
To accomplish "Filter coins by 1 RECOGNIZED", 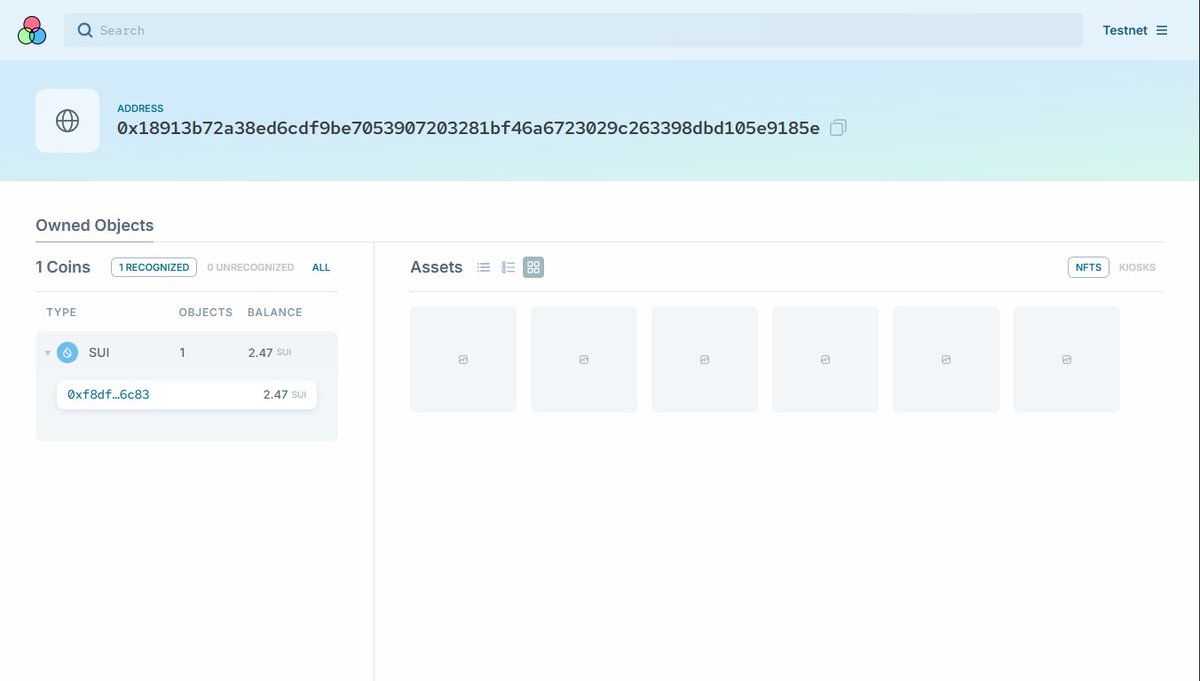I will point(154,267).
